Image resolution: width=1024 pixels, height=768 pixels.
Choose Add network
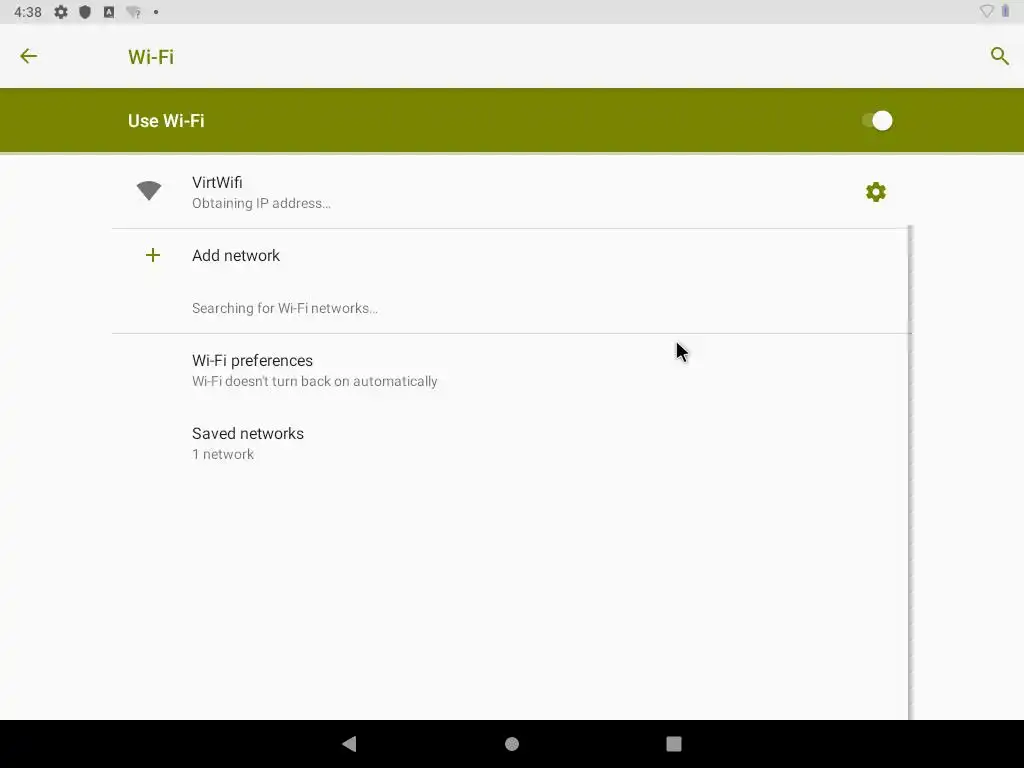(511, 255)
